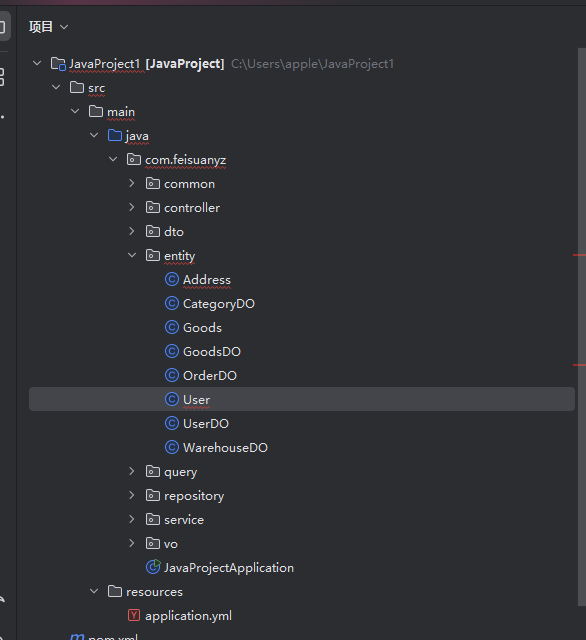Select the JavaProjectApplication class name
Screen dimensions: 586x640
coord(229,568)
